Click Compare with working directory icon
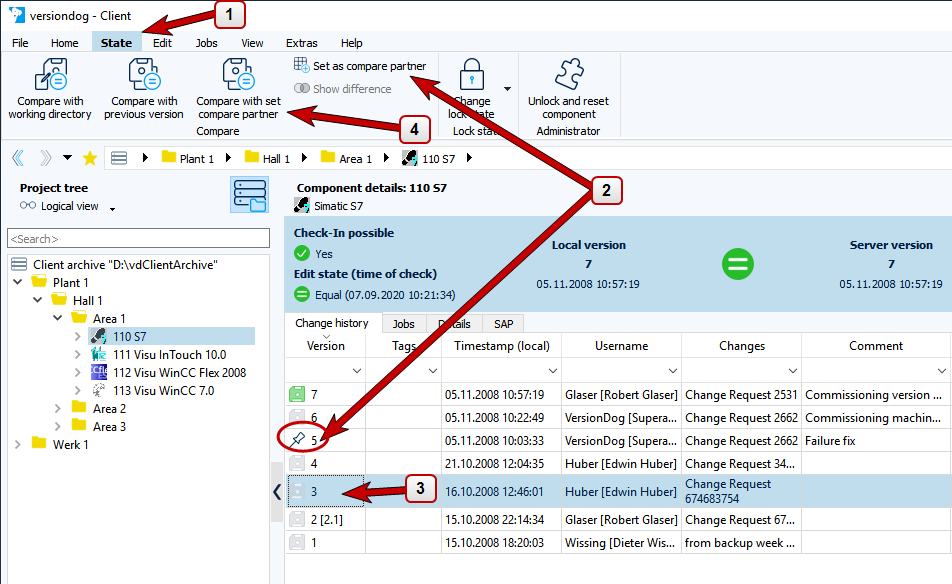The image size is (952, 584). 50,75
